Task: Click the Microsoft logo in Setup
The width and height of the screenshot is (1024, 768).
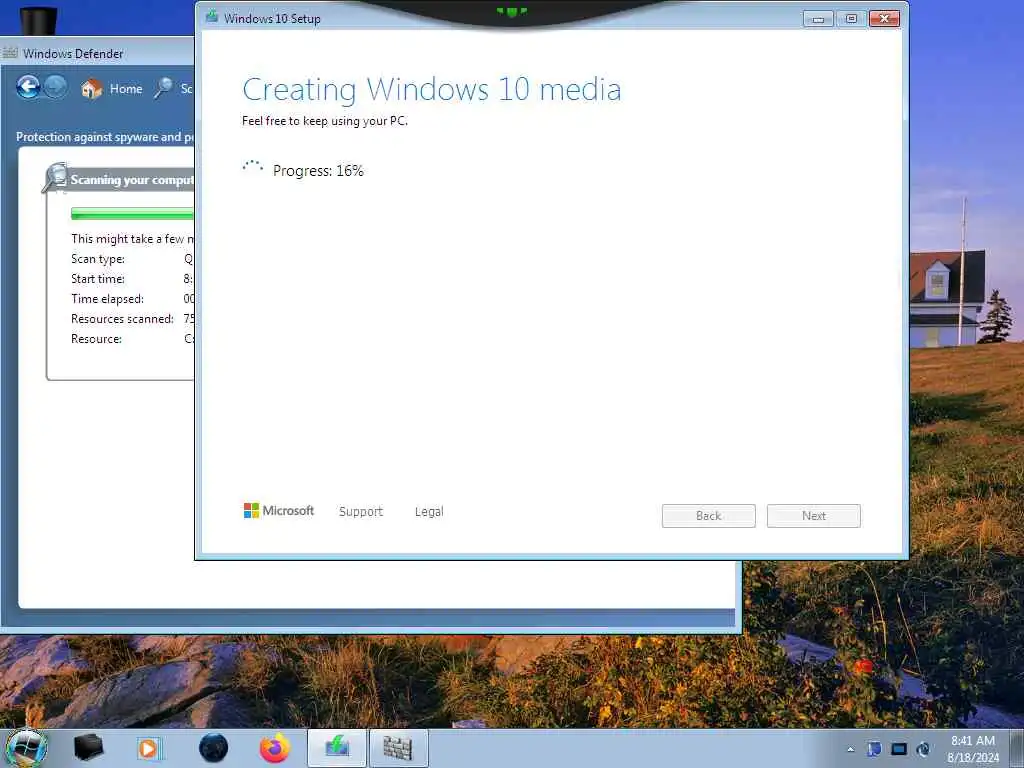Action: coord(279,511)
